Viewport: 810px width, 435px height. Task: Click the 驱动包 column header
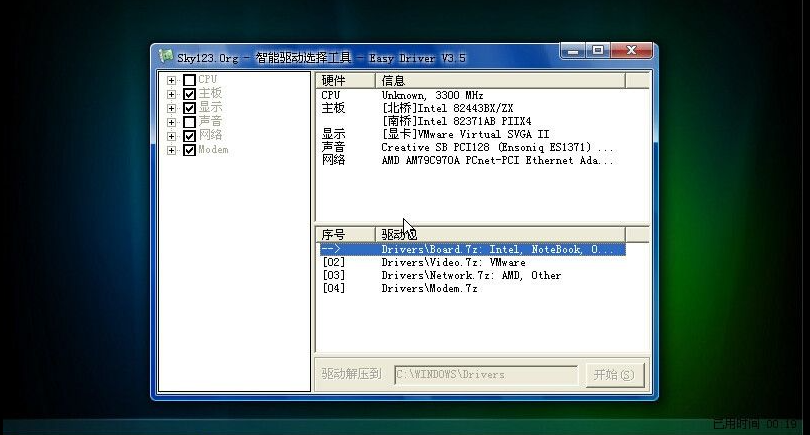(x=500, y=235)
